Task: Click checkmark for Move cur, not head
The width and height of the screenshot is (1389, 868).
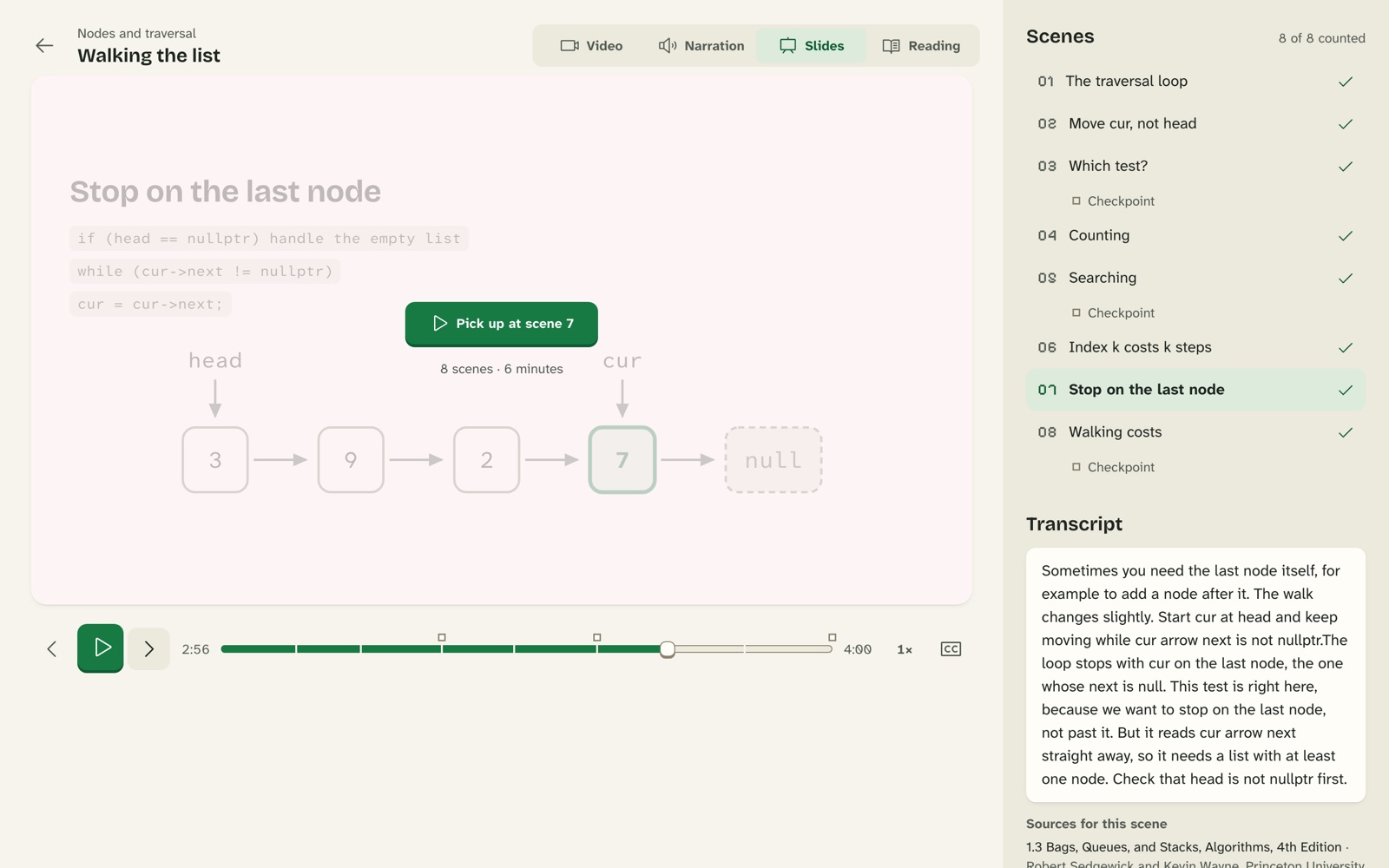Action: click(x=1346, y=124)
